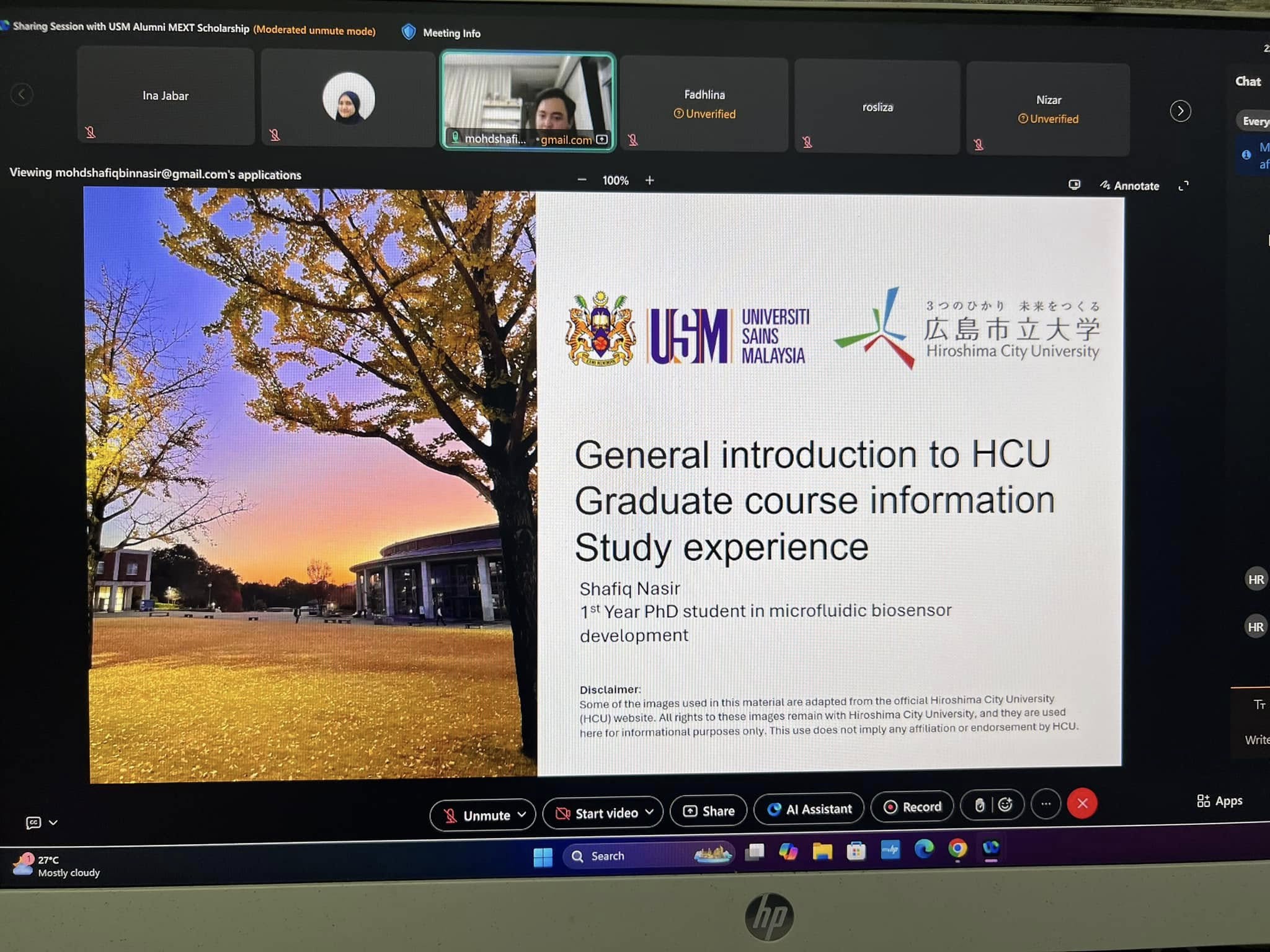Open the more options ellipsis menu
The height and width of the screenshot is (952, 1270).
pos(1046,804)
